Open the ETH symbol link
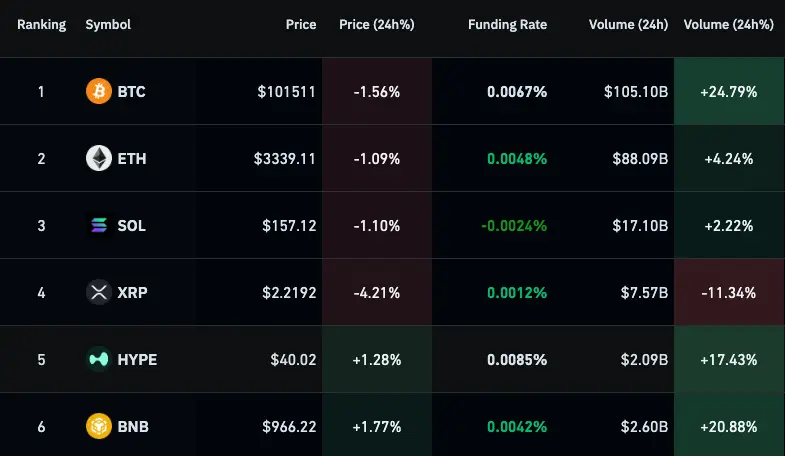Viewport: 785px width, 456px height. pyautogui.click(x=131, y=159)
